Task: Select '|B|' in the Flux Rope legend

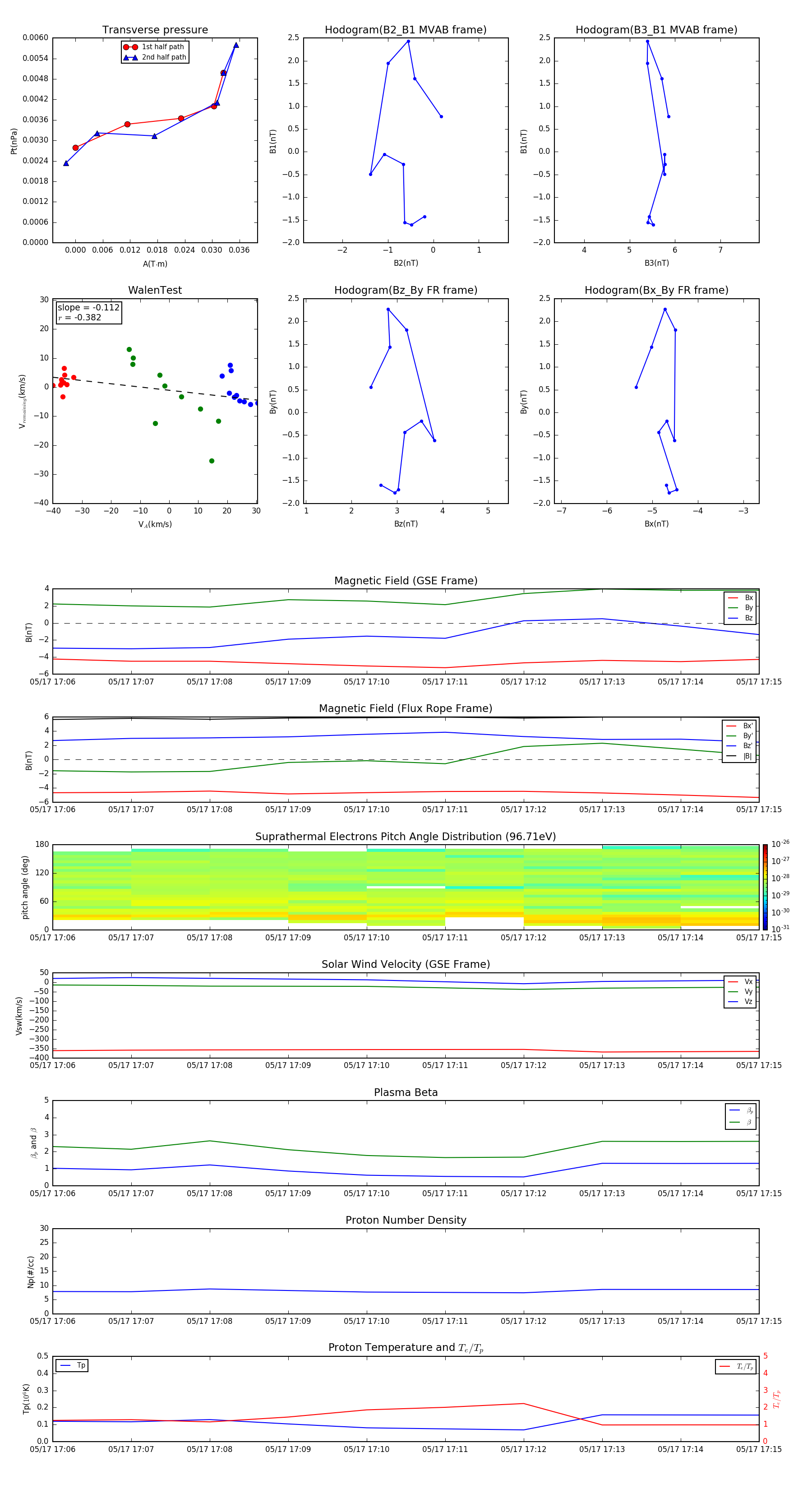Action: 739,756
